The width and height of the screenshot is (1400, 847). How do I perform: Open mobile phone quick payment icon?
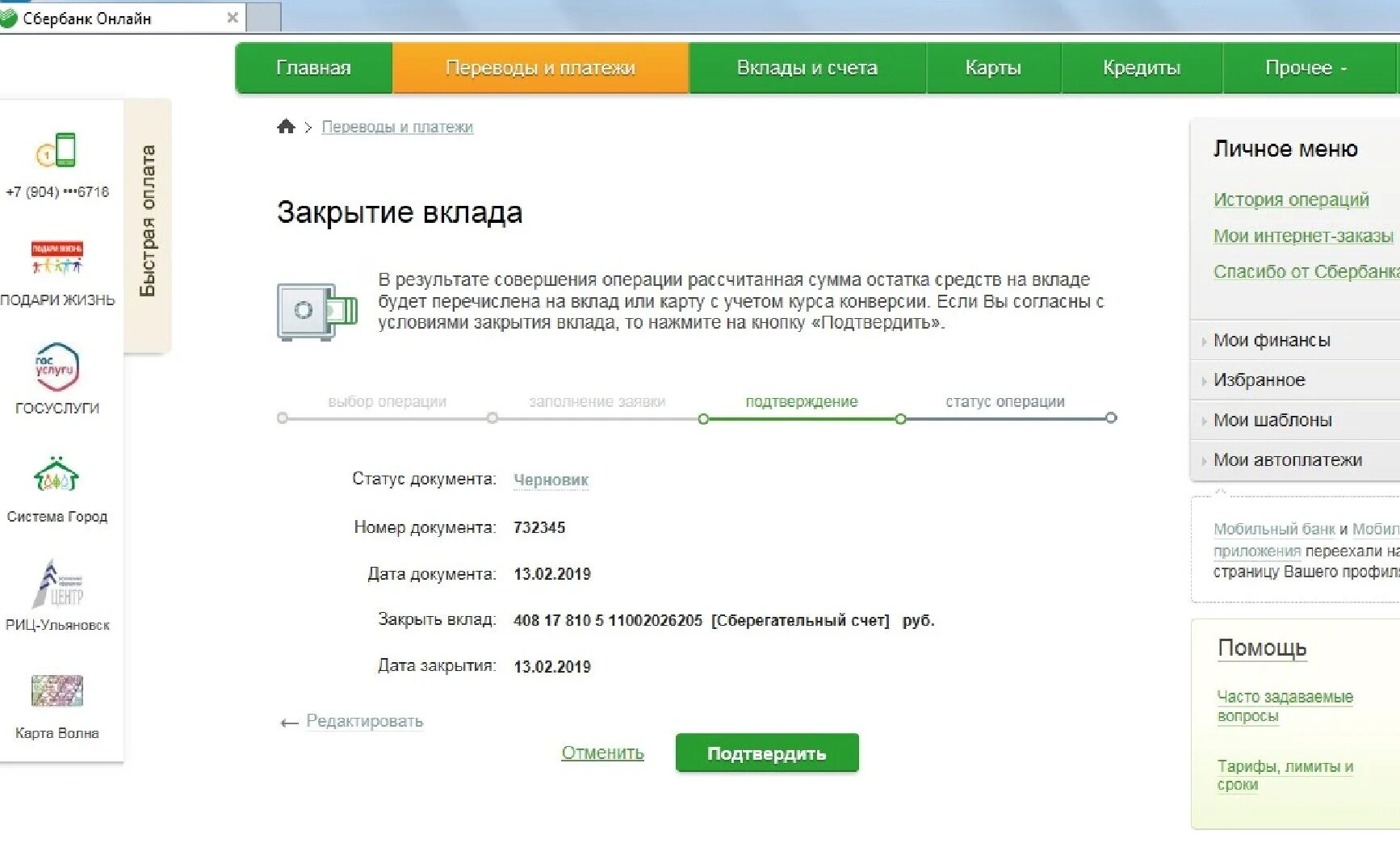57,150
